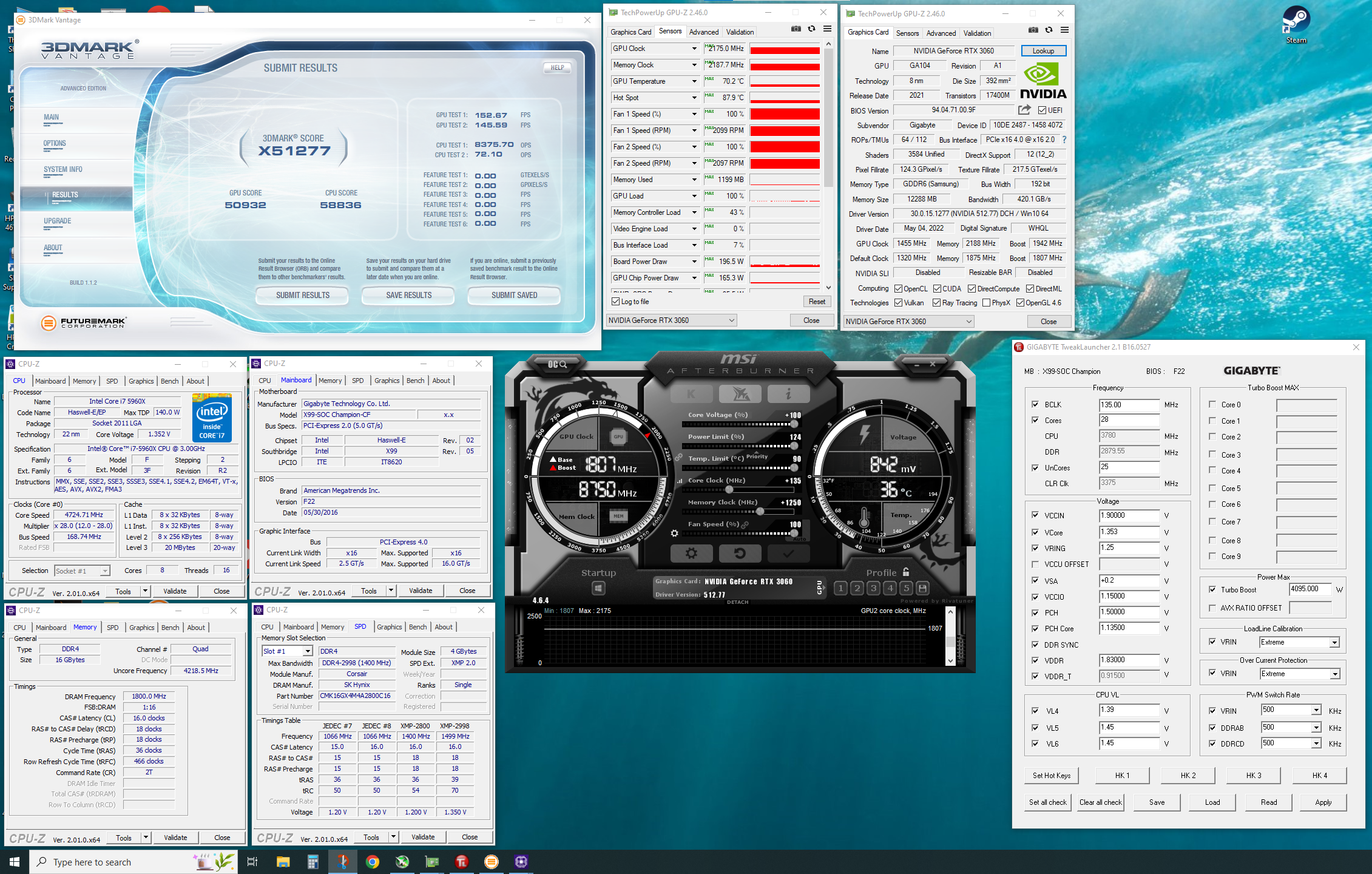The height and width of the screenshot is (874, 1372).
Task: Enable AVX RATIO OFFSET checkbox
Action: [1212, 608]
